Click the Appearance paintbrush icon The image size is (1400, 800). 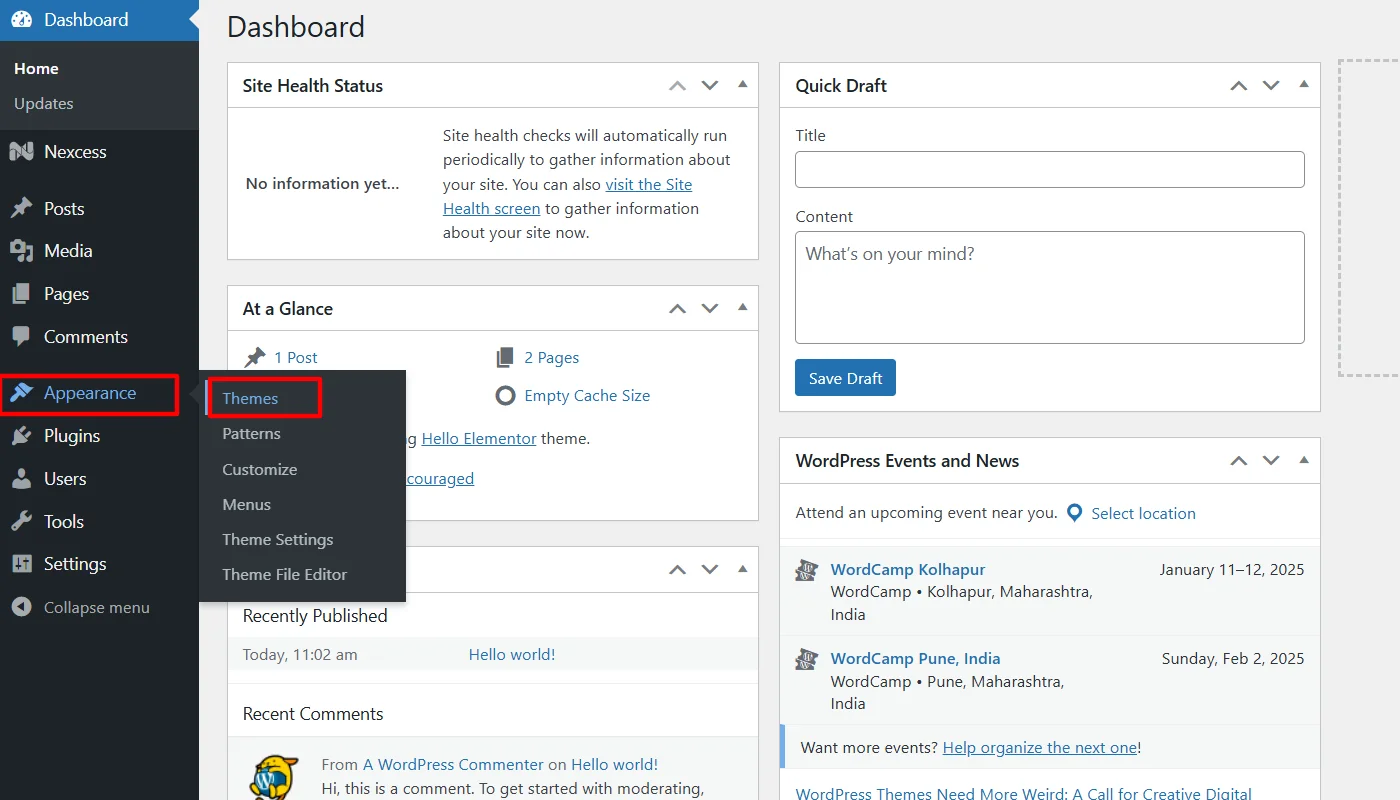click(21, 393)
